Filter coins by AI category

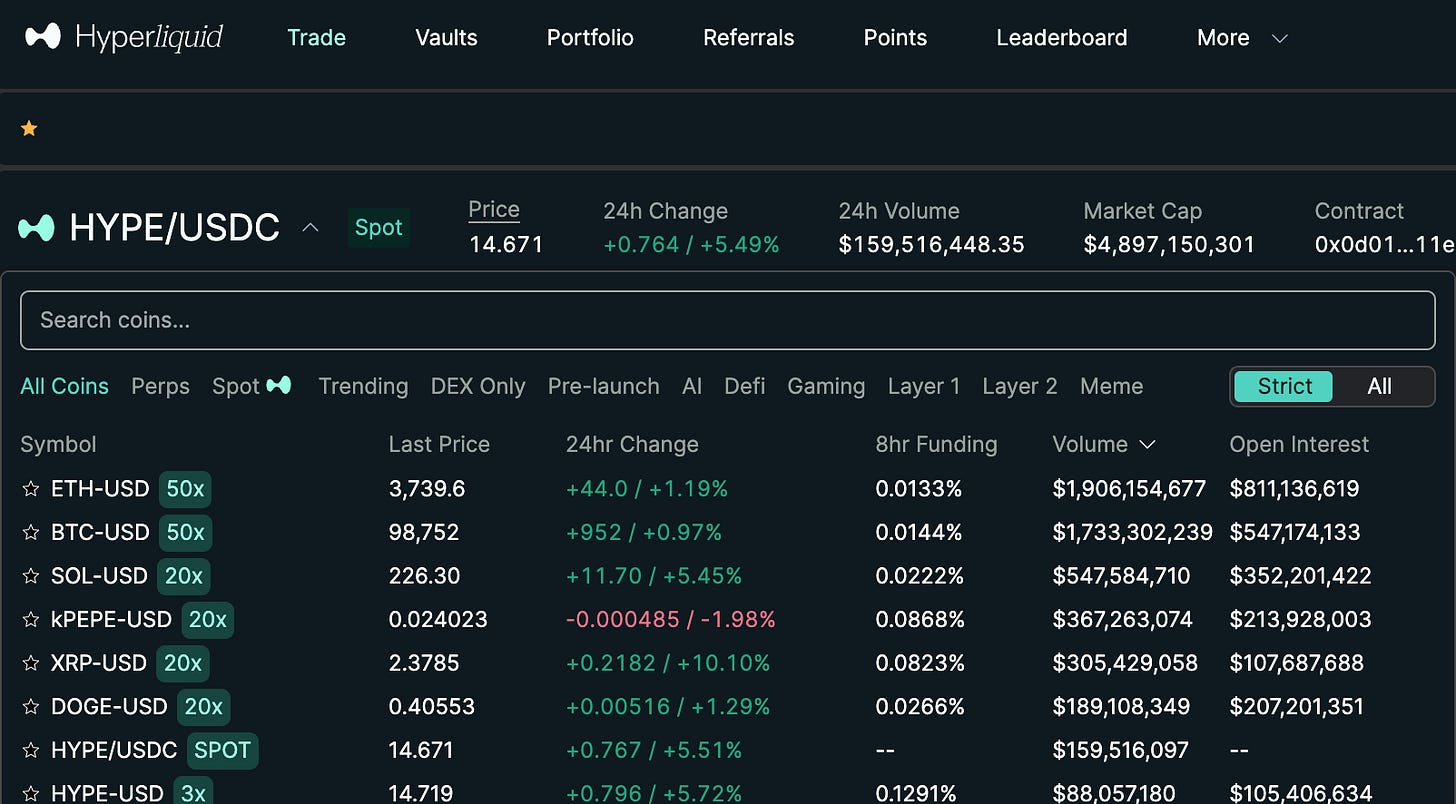coord(692,386)
